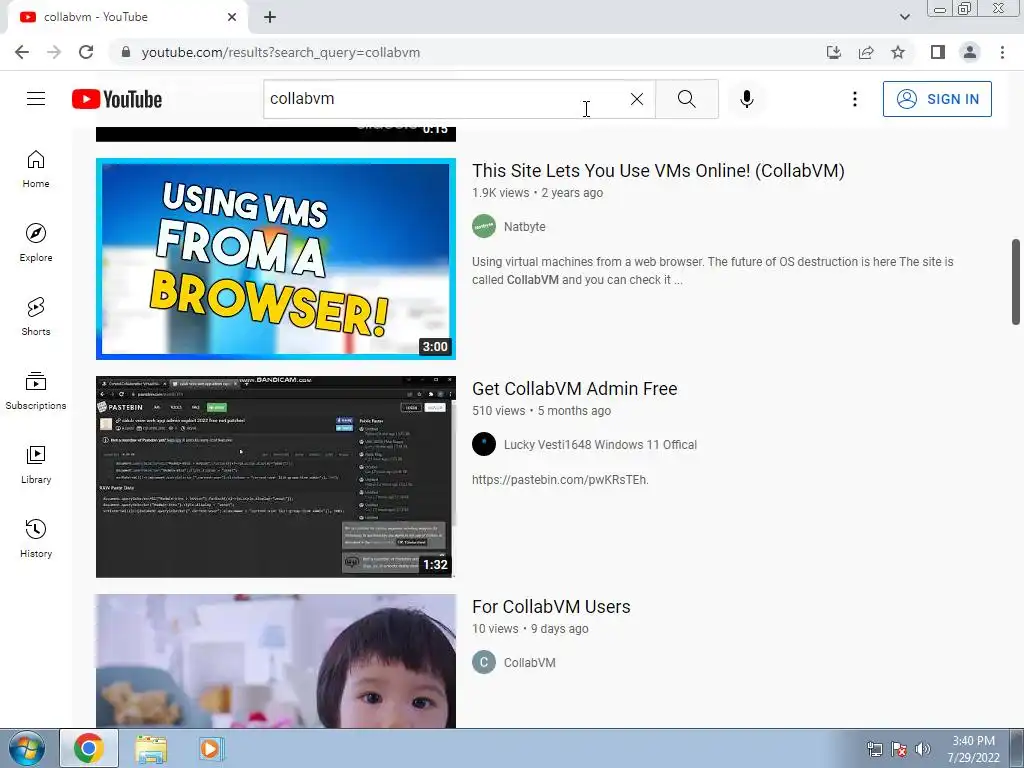Open the Get CollabVM Admin Free thumbnail
The image size is (1024, 768).
click(x=276, y=477)
